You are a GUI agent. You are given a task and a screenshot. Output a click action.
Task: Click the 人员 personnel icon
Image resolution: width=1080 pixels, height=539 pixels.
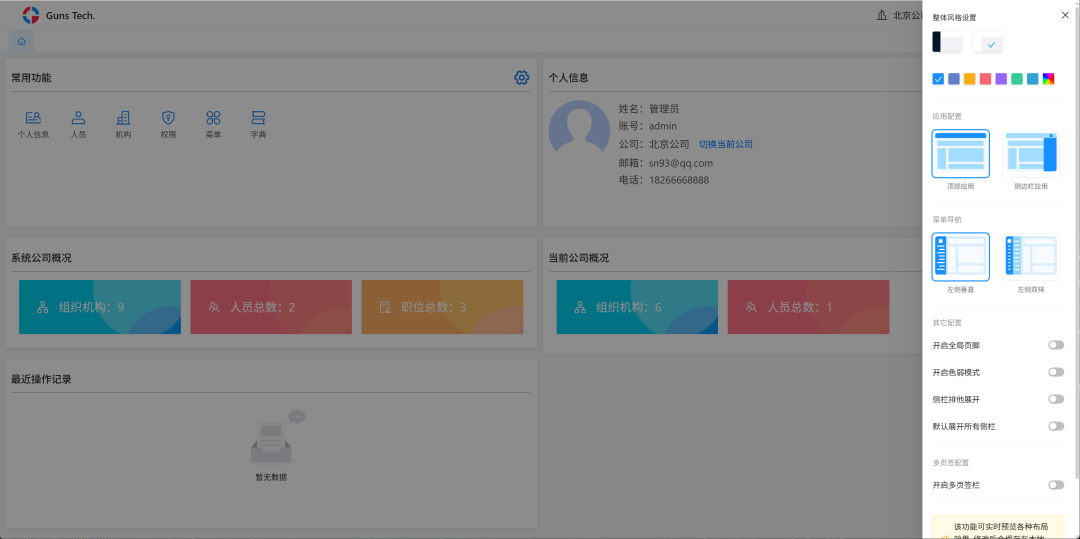(78, 118)
